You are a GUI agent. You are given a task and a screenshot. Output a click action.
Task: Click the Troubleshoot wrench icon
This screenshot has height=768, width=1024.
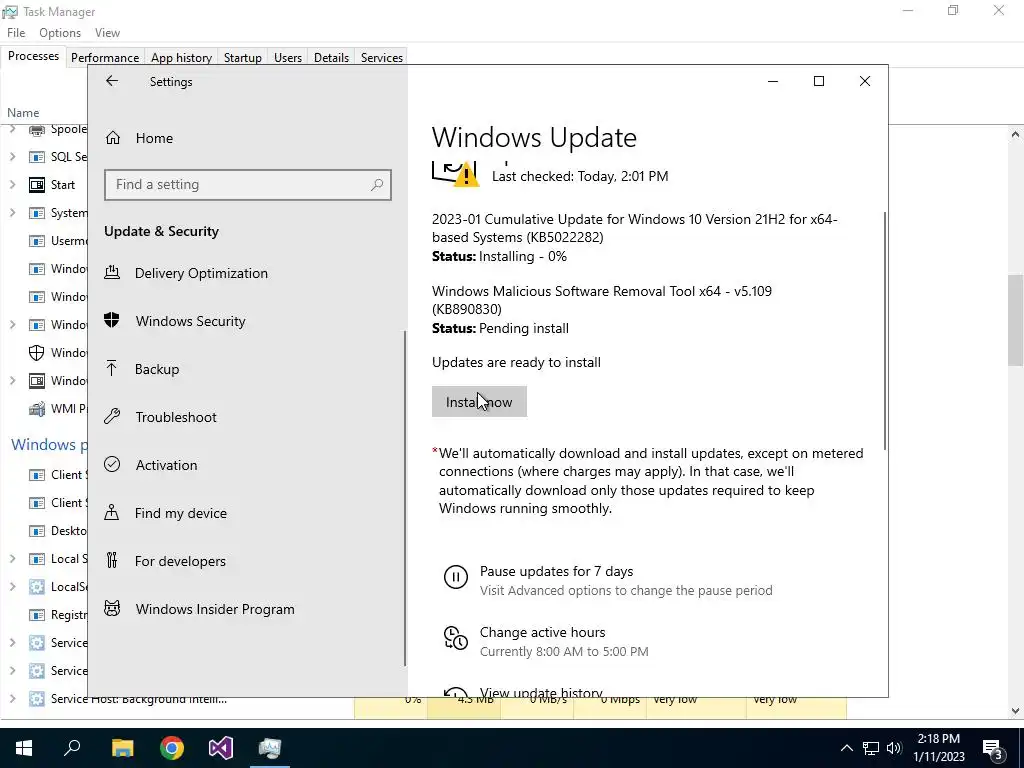click(x=112, y=417)
